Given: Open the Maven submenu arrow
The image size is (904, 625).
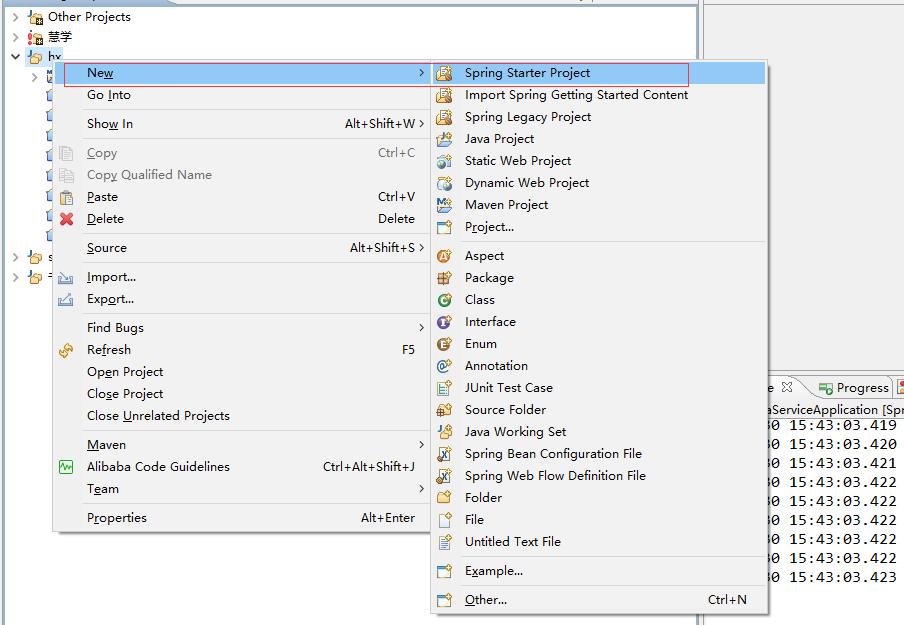Looking at the screenshot, I should pyautogui.click(x=421, y=445).
